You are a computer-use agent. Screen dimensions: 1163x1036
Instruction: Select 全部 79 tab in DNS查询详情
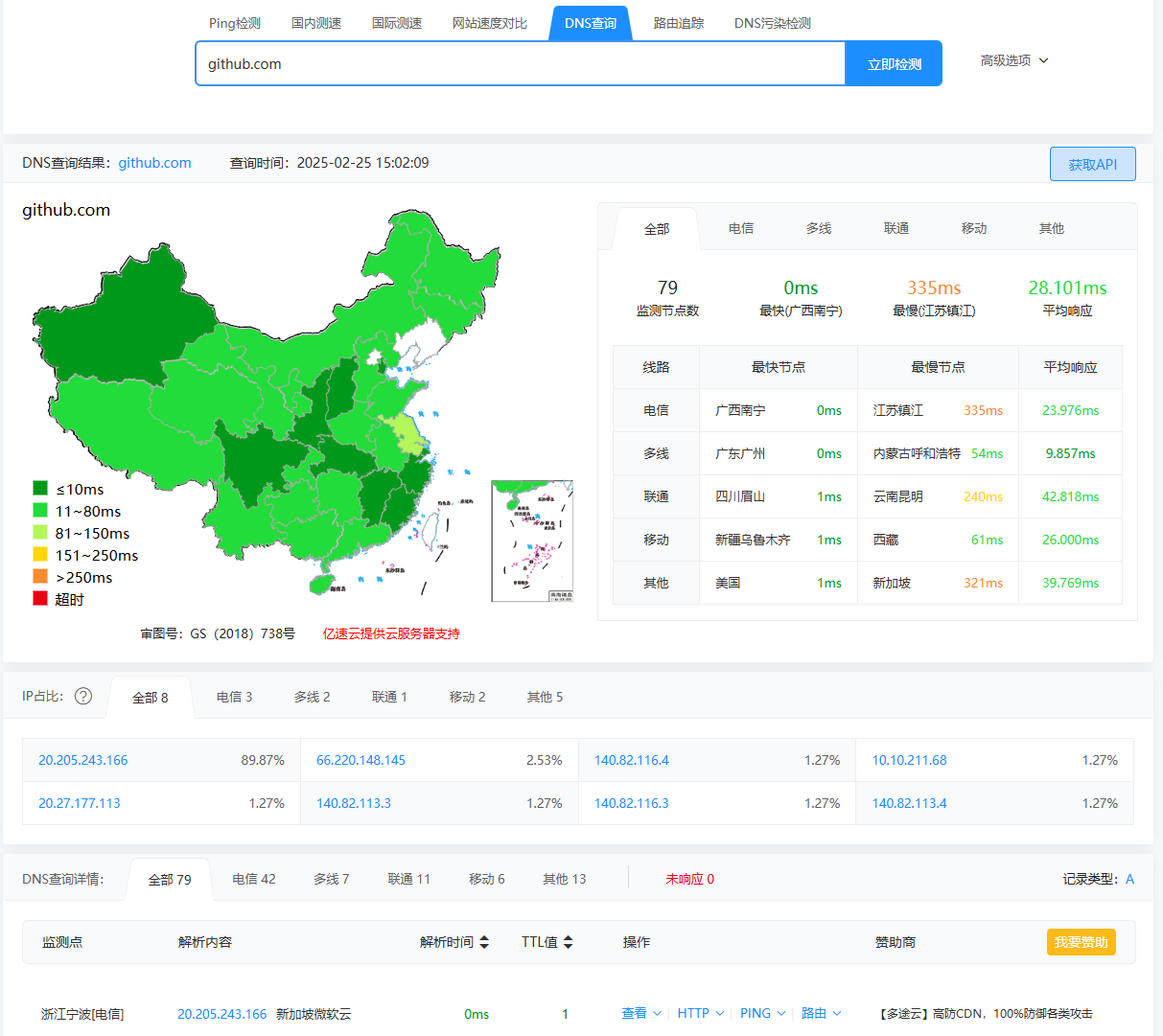[x=170, y=880]
